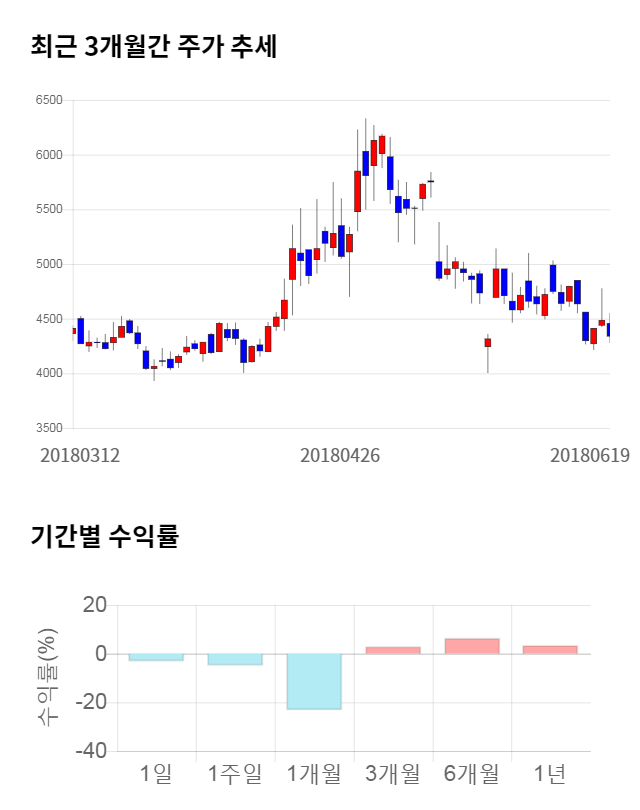640x810 pixels.
Task: Click the 20 tick on returns axis
Action: (95, 605)
